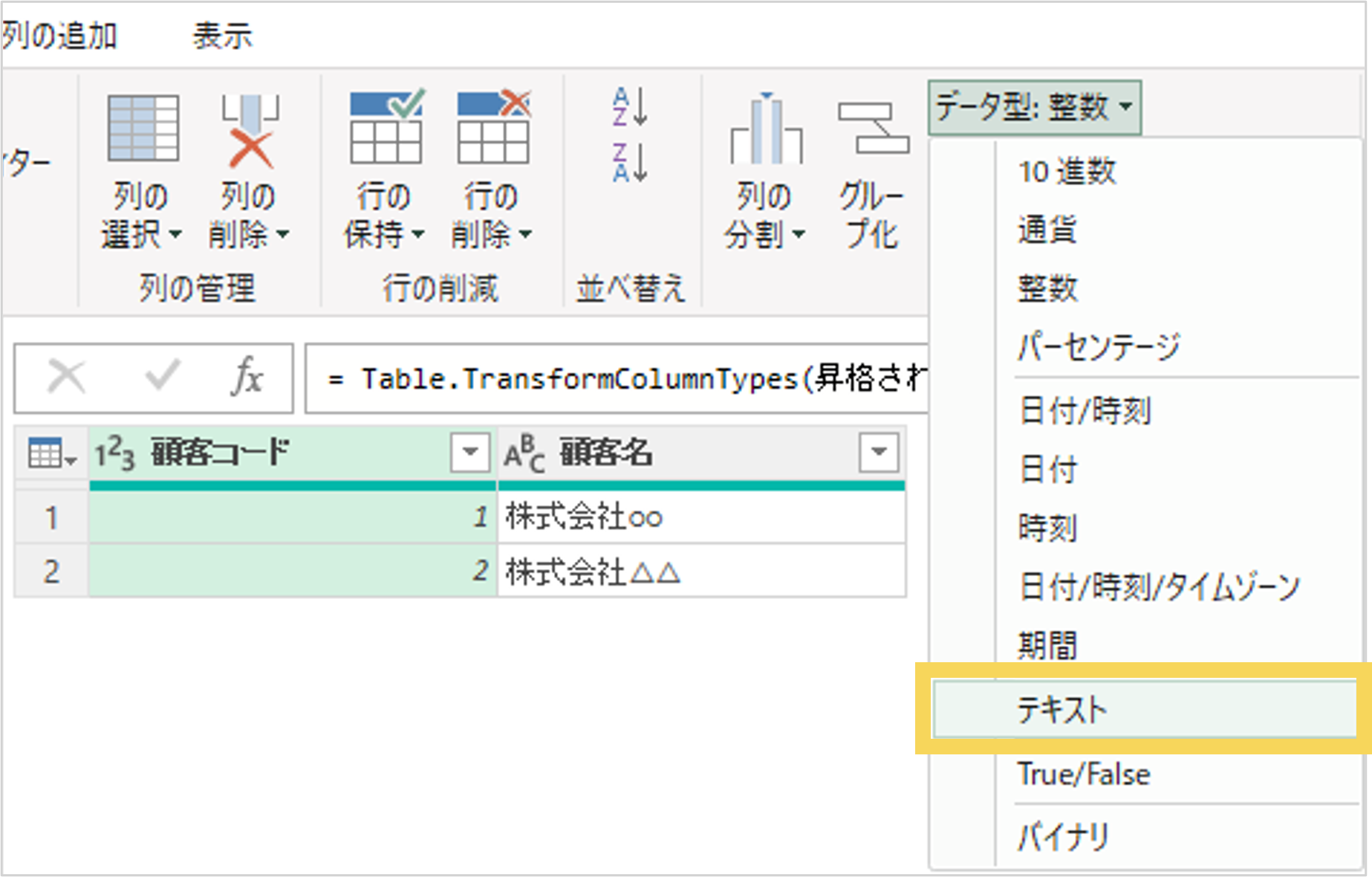Open the 列の追加 ribbon tab

(59, 36)
